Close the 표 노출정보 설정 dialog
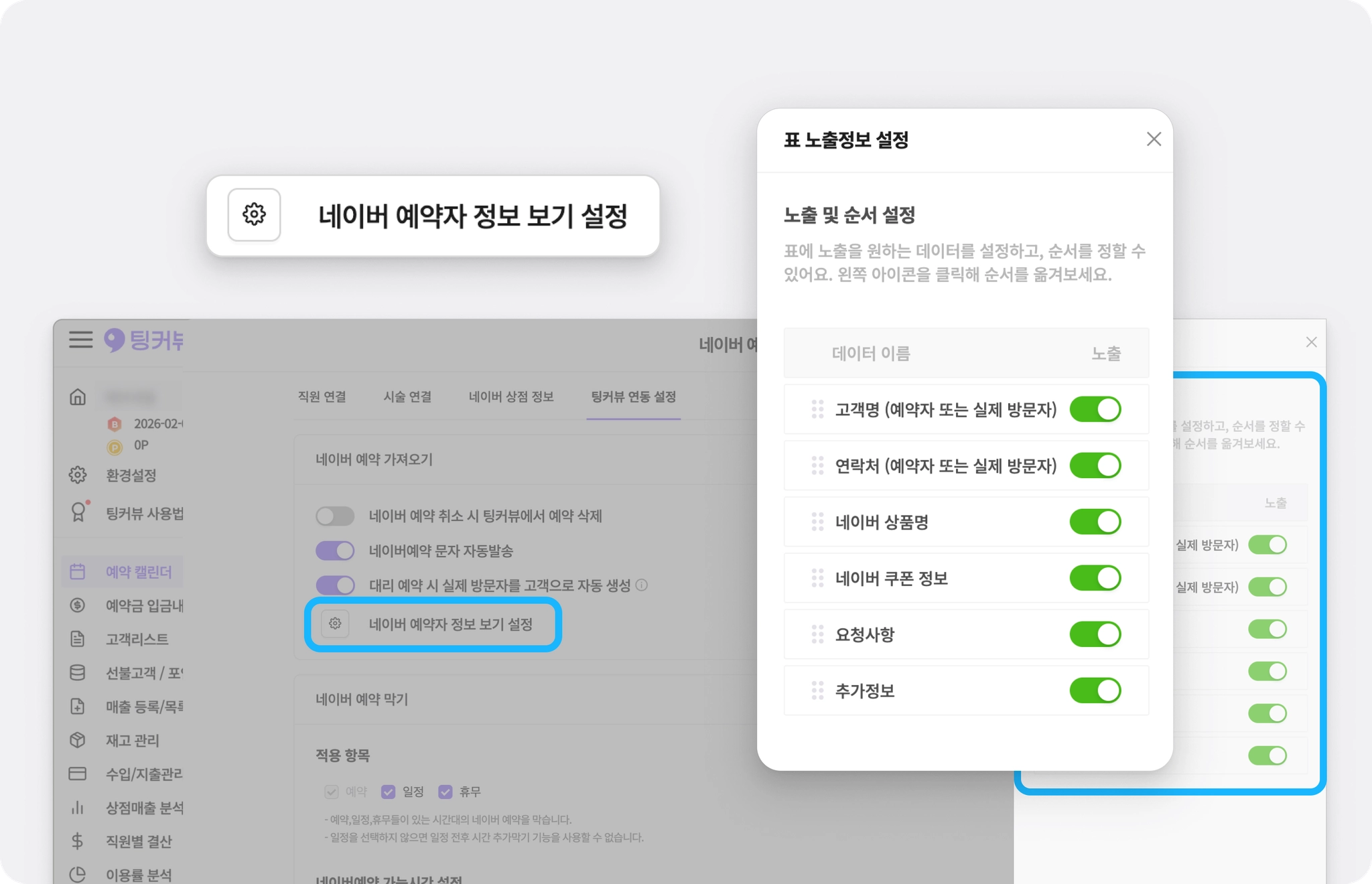This screenshot has width=1372, height=884. (x=1154, y=139)
